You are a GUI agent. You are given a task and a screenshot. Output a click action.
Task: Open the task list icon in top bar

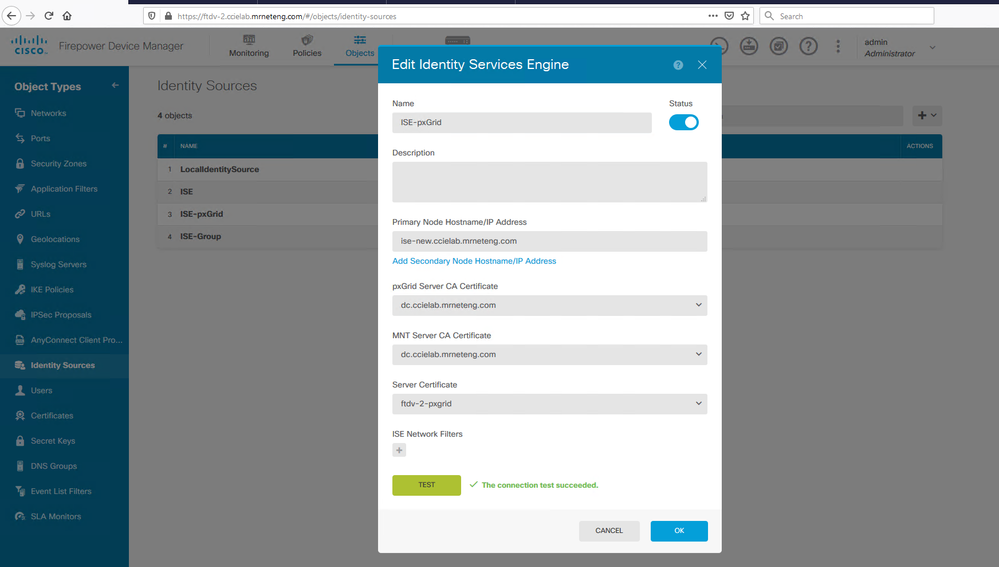[779, 46]
